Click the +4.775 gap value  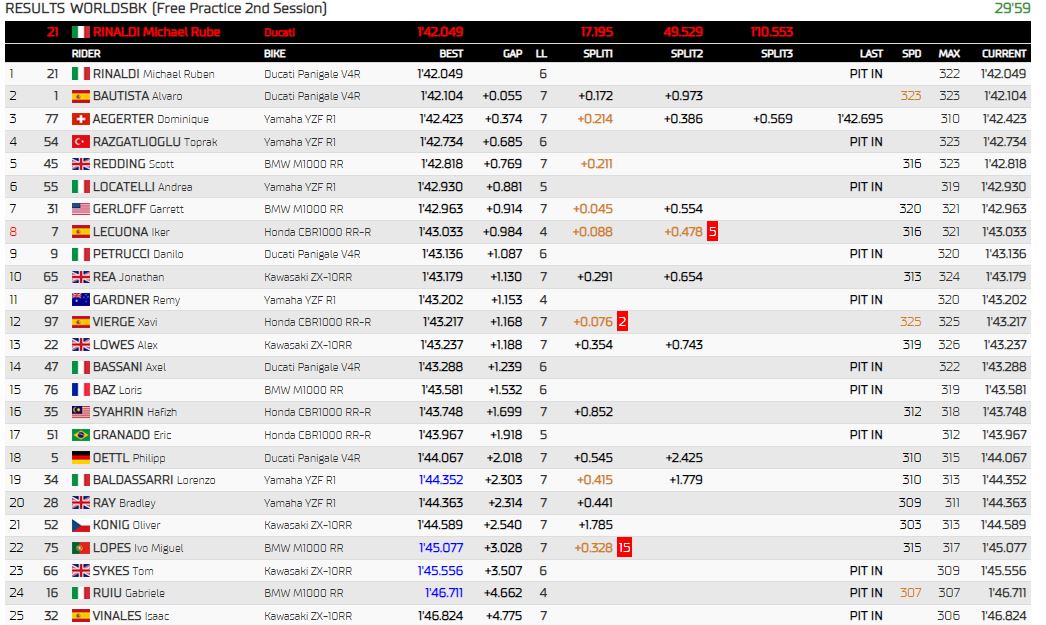pos(504,616)
